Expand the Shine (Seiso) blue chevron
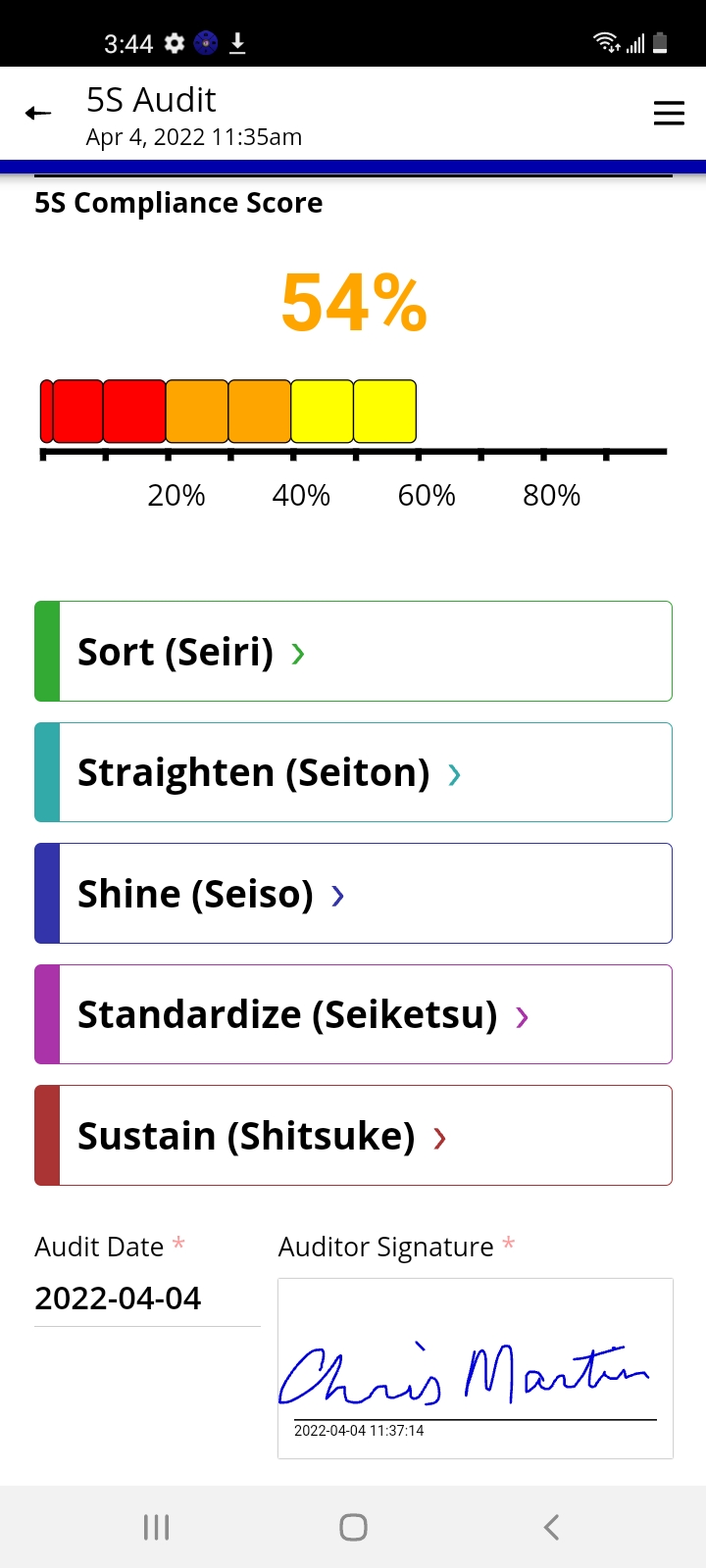The image size is (706, 1568). tap(337, 896)
